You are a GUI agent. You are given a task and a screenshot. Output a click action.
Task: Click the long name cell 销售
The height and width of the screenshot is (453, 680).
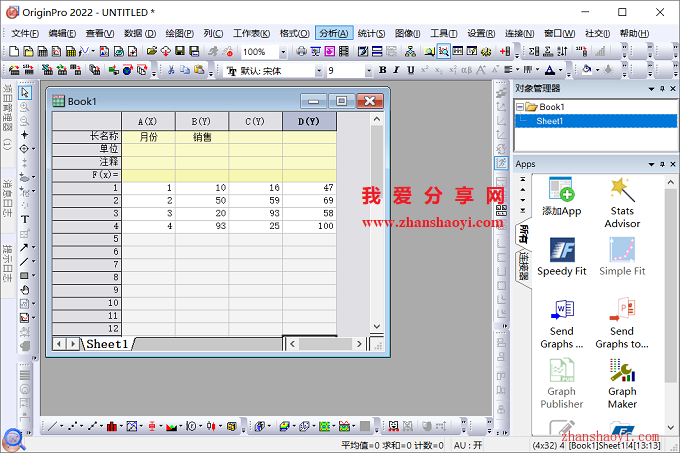point(202,137)
